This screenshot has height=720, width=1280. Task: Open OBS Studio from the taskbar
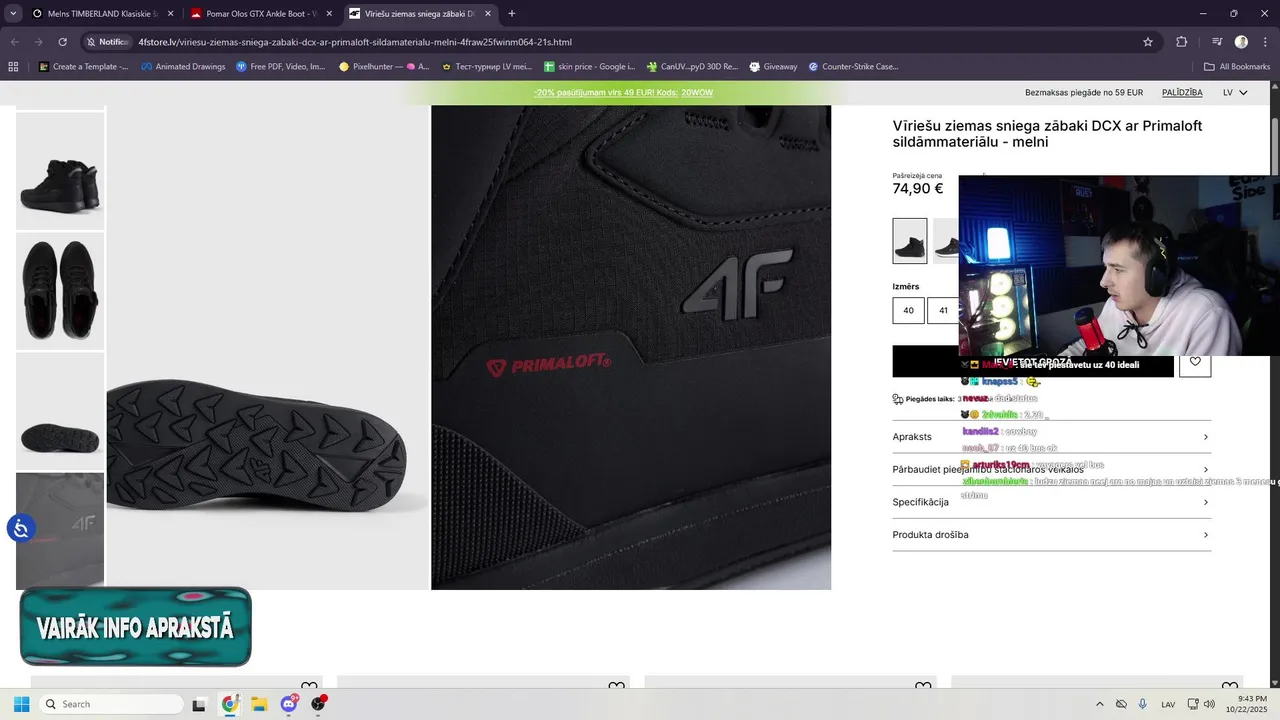tap(318, 704)
